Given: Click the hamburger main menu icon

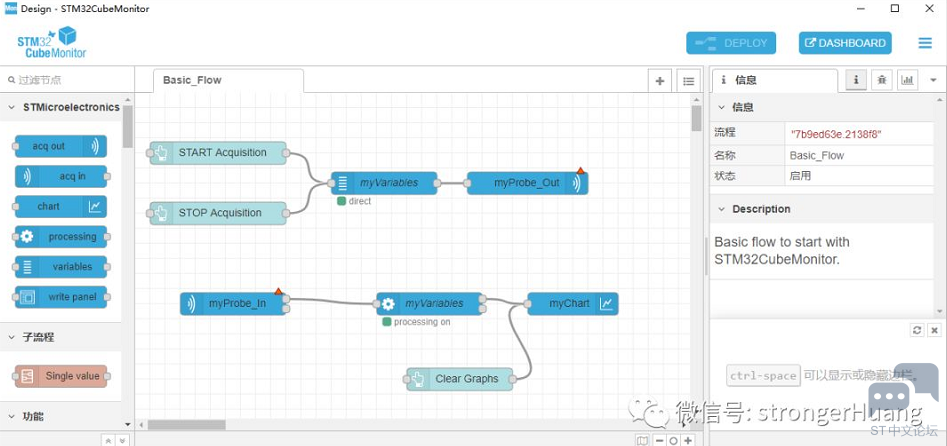Looking at the screenshot, I should pos(925,43).
